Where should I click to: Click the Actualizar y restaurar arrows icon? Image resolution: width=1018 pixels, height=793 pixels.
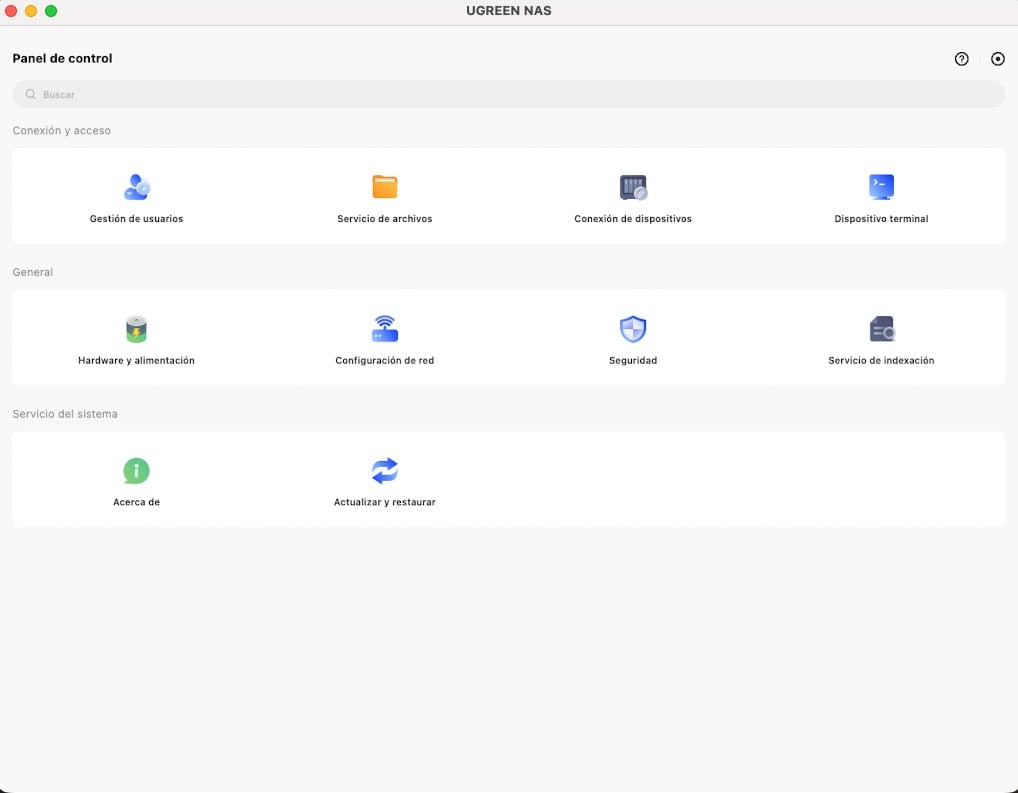(x=384, y=470)
